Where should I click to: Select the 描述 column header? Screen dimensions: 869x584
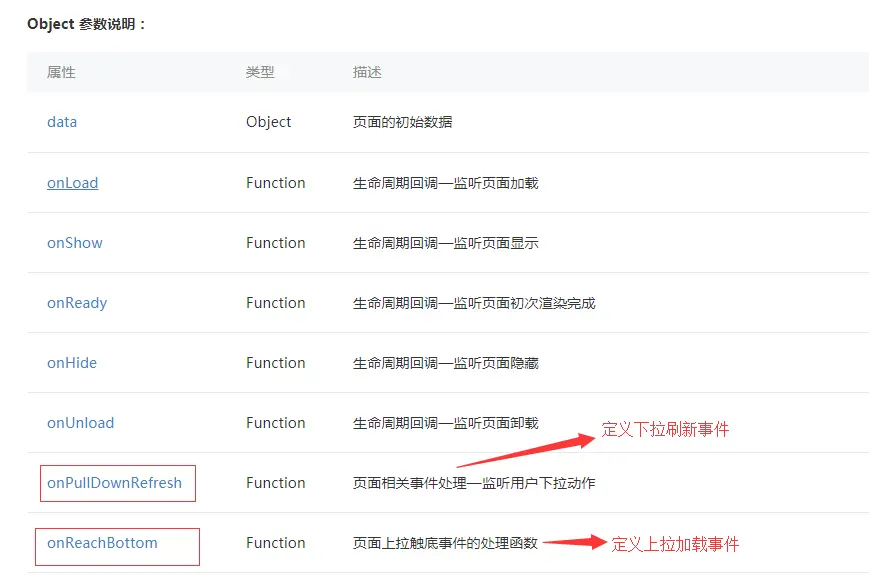point(367,73)
